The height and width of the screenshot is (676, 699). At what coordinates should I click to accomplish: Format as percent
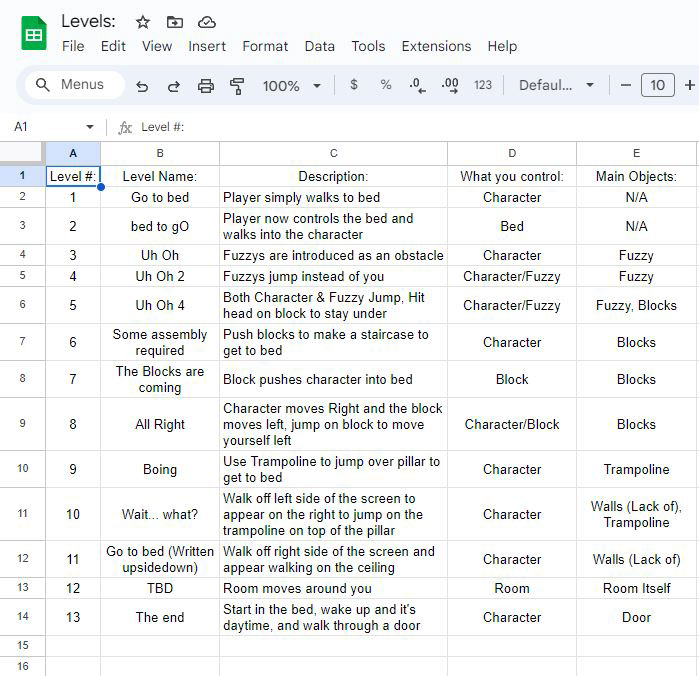pyautogui.click(x=386, y=84)
